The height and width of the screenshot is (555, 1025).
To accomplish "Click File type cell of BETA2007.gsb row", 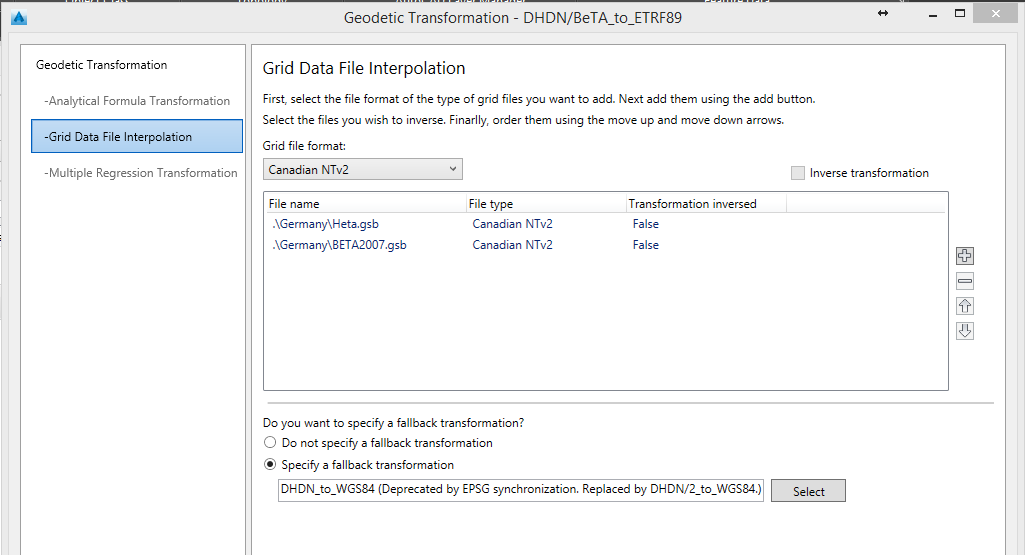I will tap(512, 244).
